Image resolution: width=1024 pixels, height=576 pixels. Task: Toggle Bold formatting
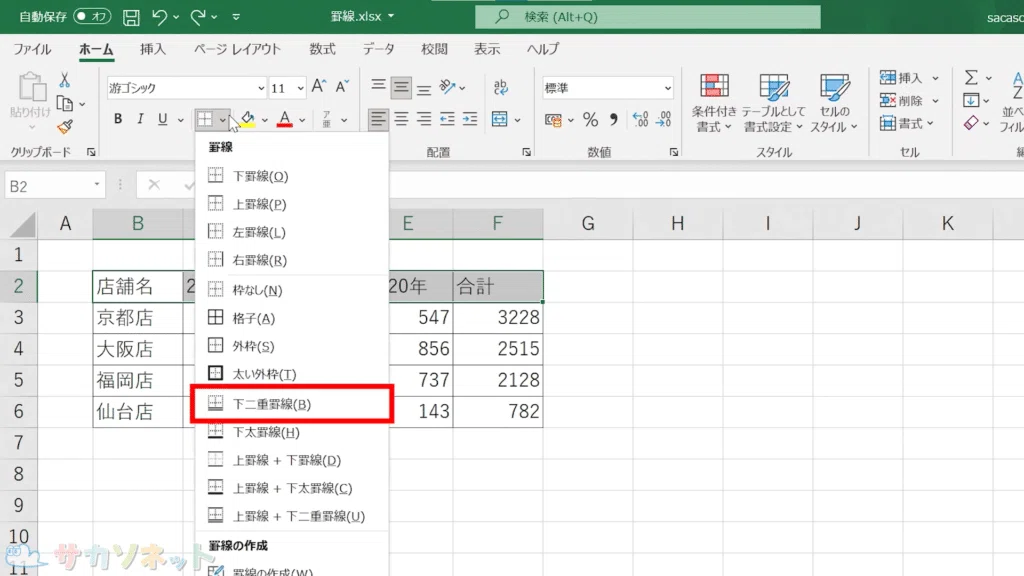point(118,119)
